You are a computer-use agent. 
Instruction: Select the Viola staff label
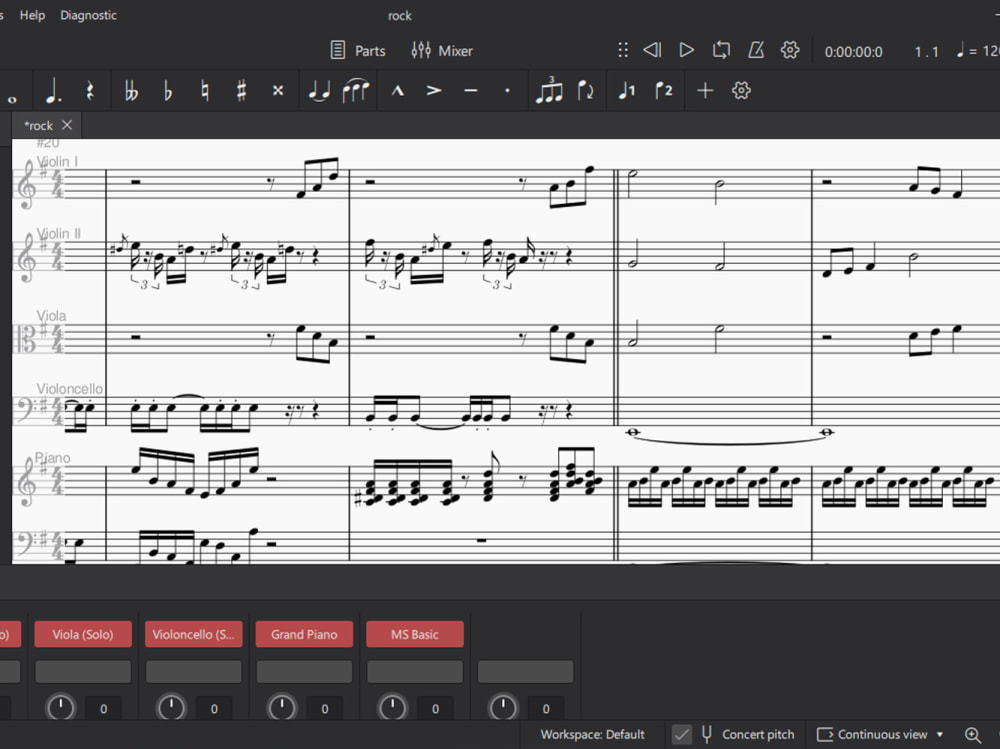(x=51, y=316)
